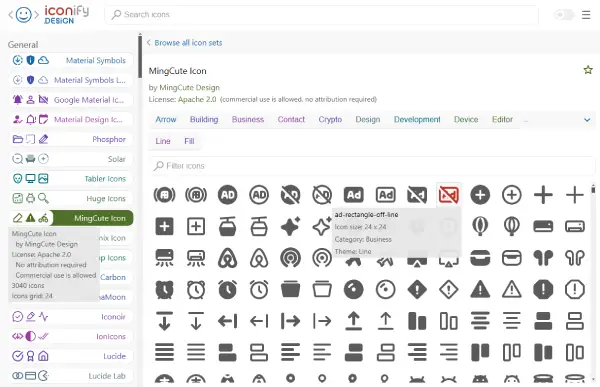Image resolution: width=600 pixels, height=387 pixels.
Task: Select the filled aerial cable car icon
Action: pyautogui.click(x=227, y=226)
